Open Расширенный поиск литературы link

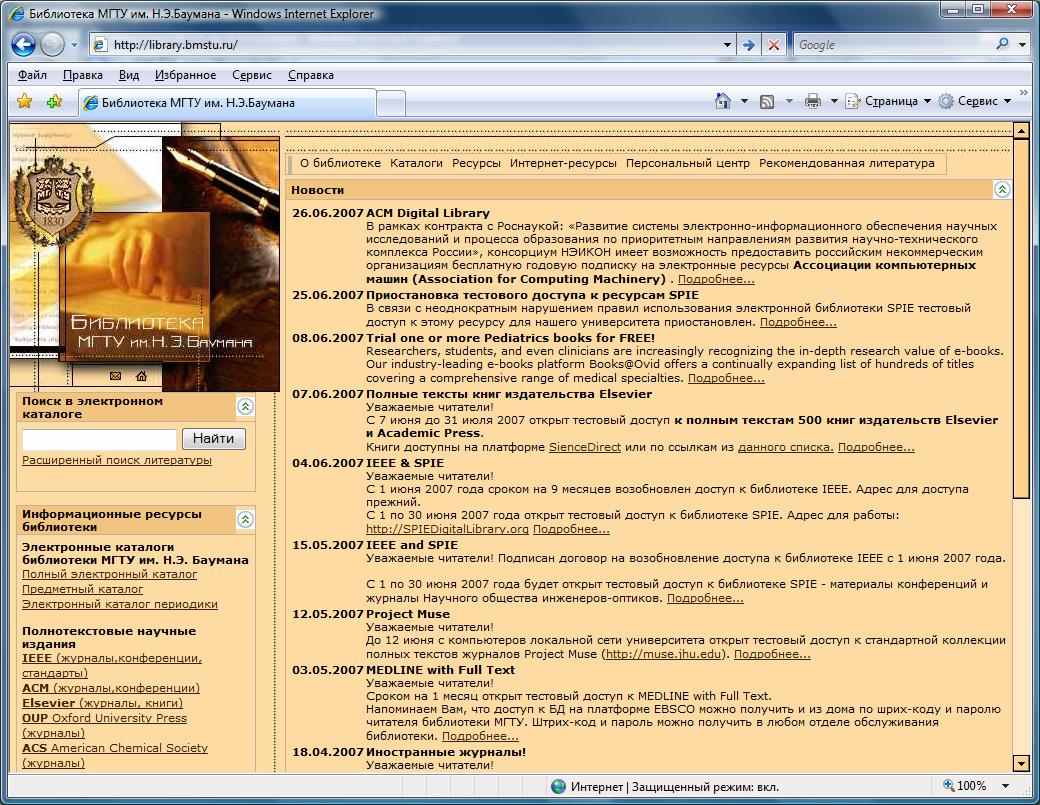pos(117,460)
